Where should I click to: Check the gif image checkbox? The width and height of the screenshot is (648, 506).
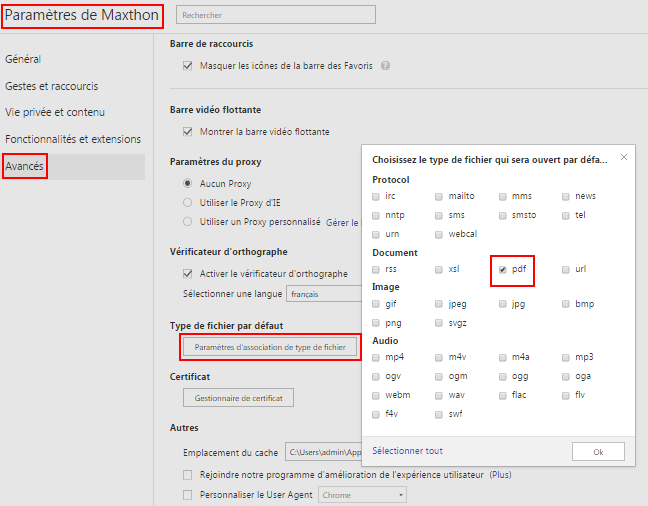(376, 304)
